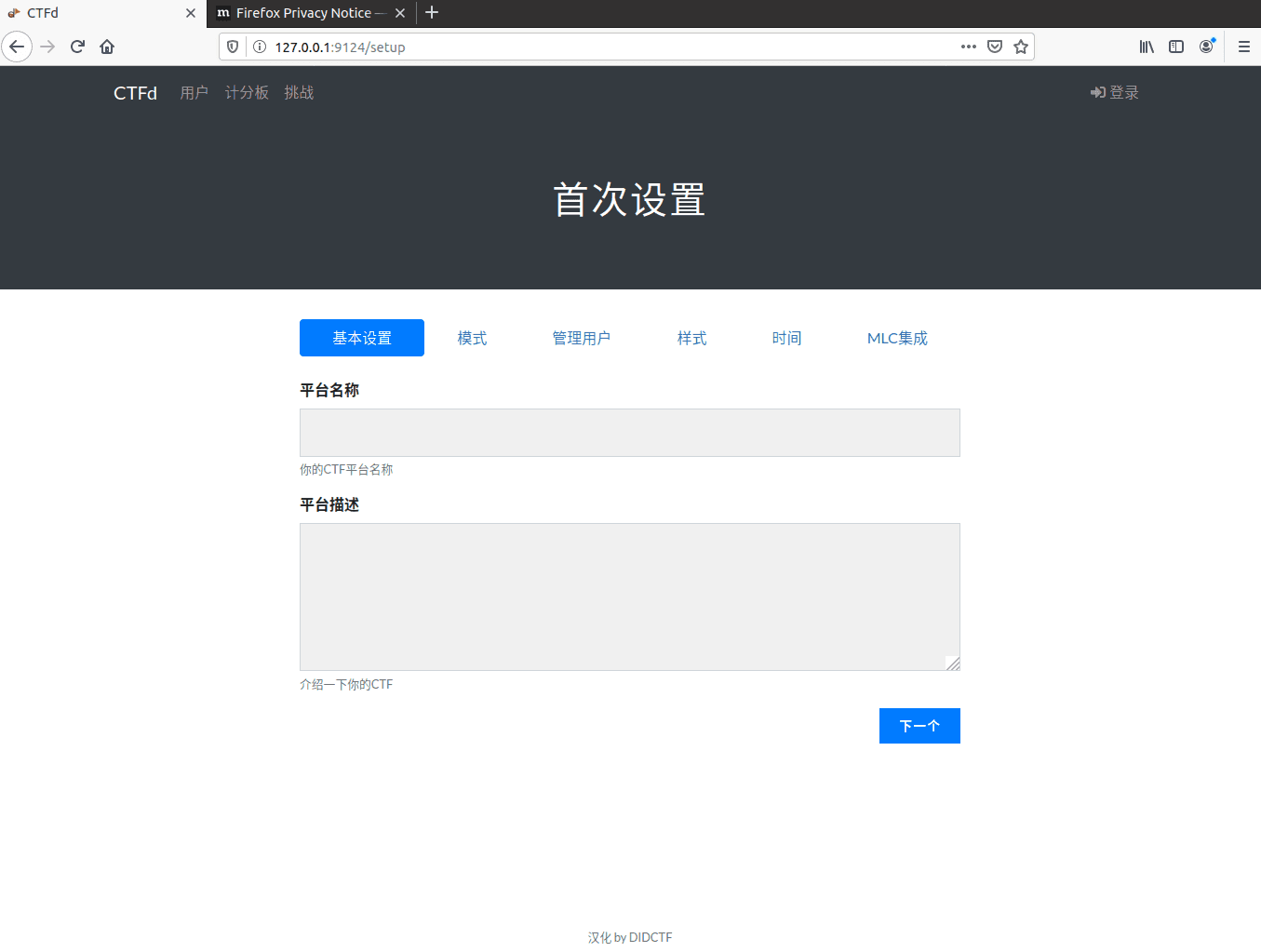Click the 下一个 next button
The height and width of the screenshot is (952, 1261).
tap(919, 726)
